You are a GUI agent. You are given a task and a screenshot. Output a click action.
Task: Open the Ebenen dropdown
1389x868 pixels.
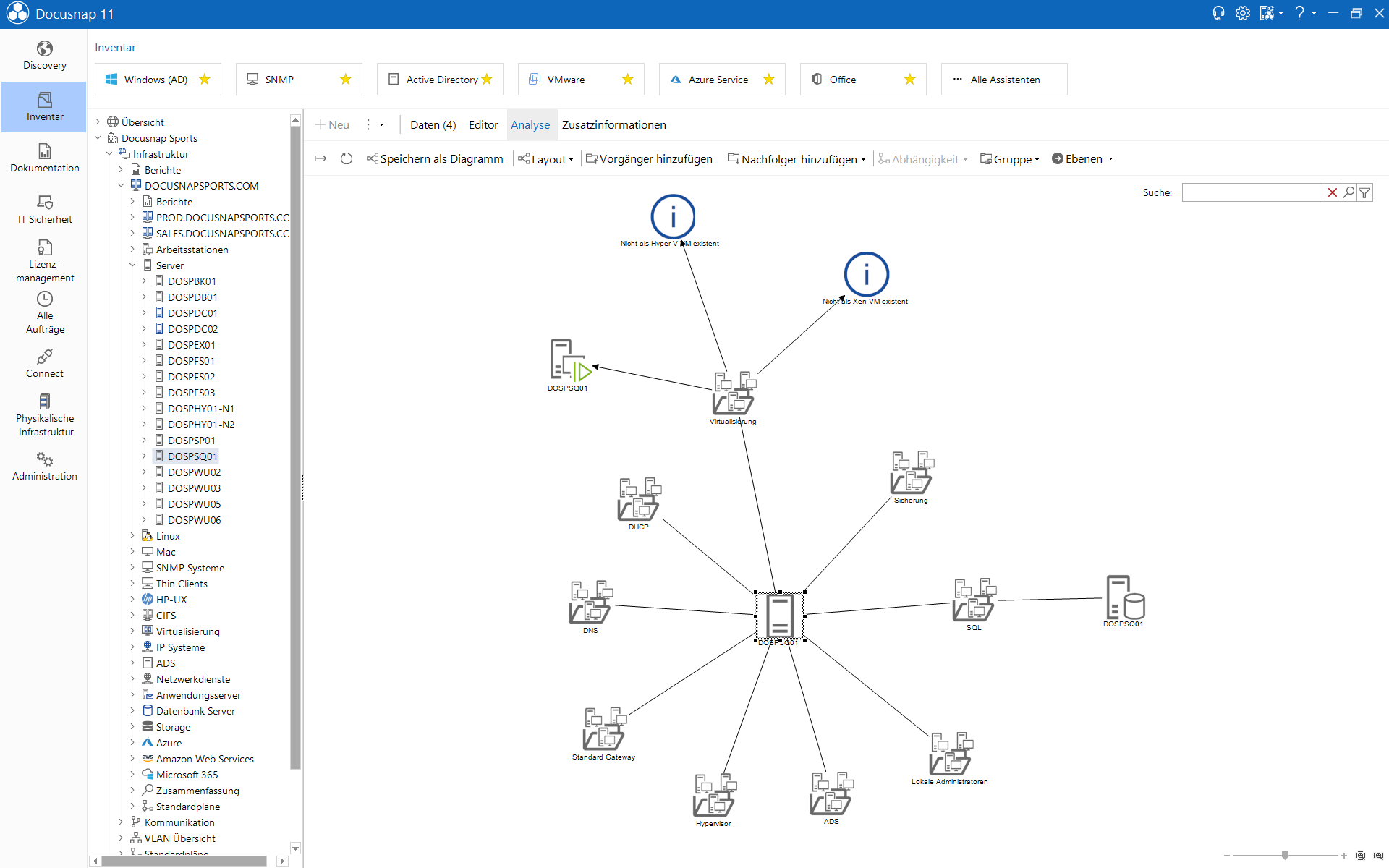point(1082,159)
